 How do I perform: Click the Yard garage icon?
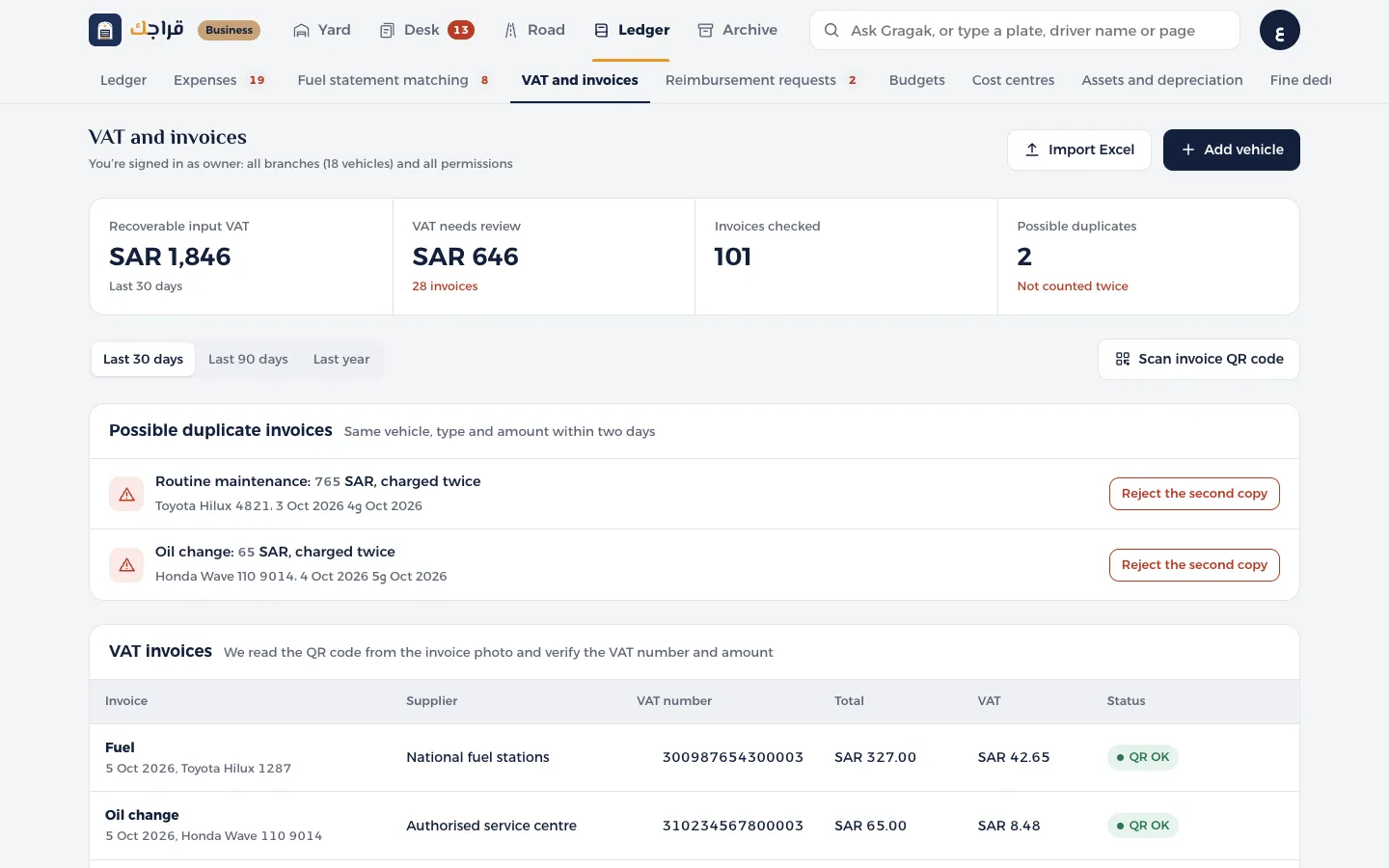pos(301,30)
